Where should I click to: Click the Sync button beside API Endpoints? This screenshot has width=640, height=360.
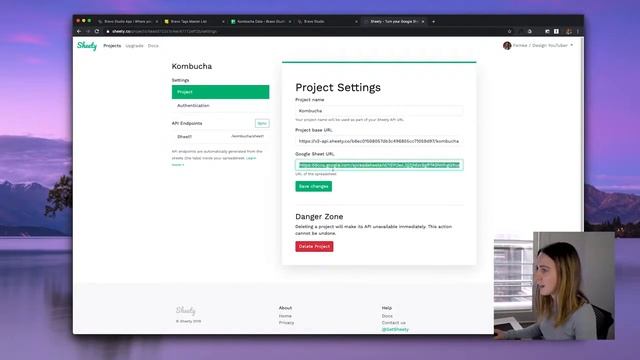tap(262, 123)
